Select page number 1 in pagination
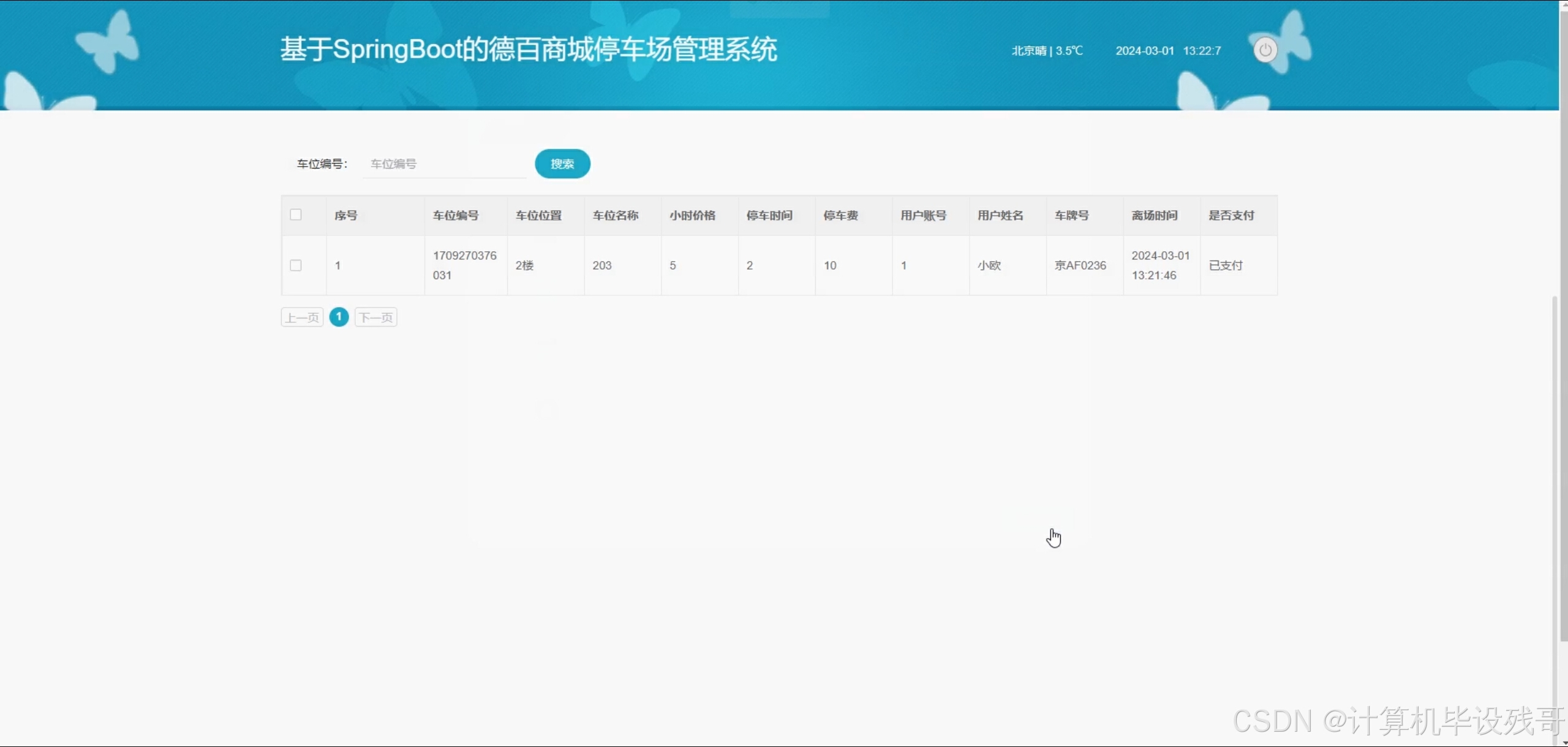The image size is (1568, 747). click(339, 317)
